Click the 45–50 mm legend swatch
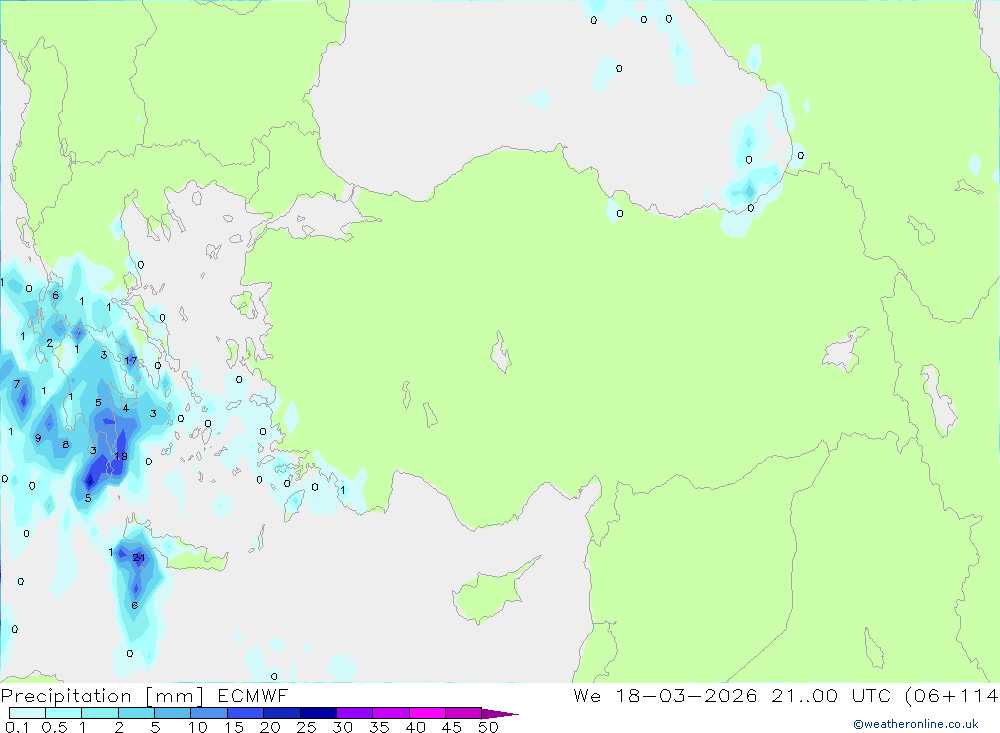This screenshot has height=733, width=1000. coord(463,713)
